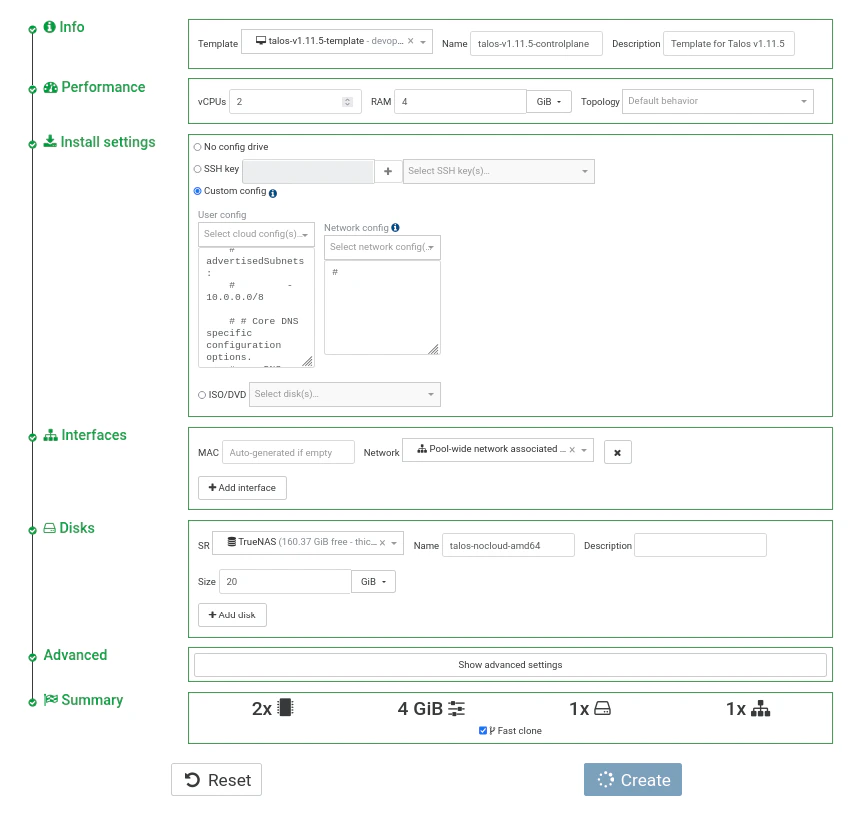Expand the RAM unit GiB dropdown
This screenshot has width=852, height=815.
548,101
